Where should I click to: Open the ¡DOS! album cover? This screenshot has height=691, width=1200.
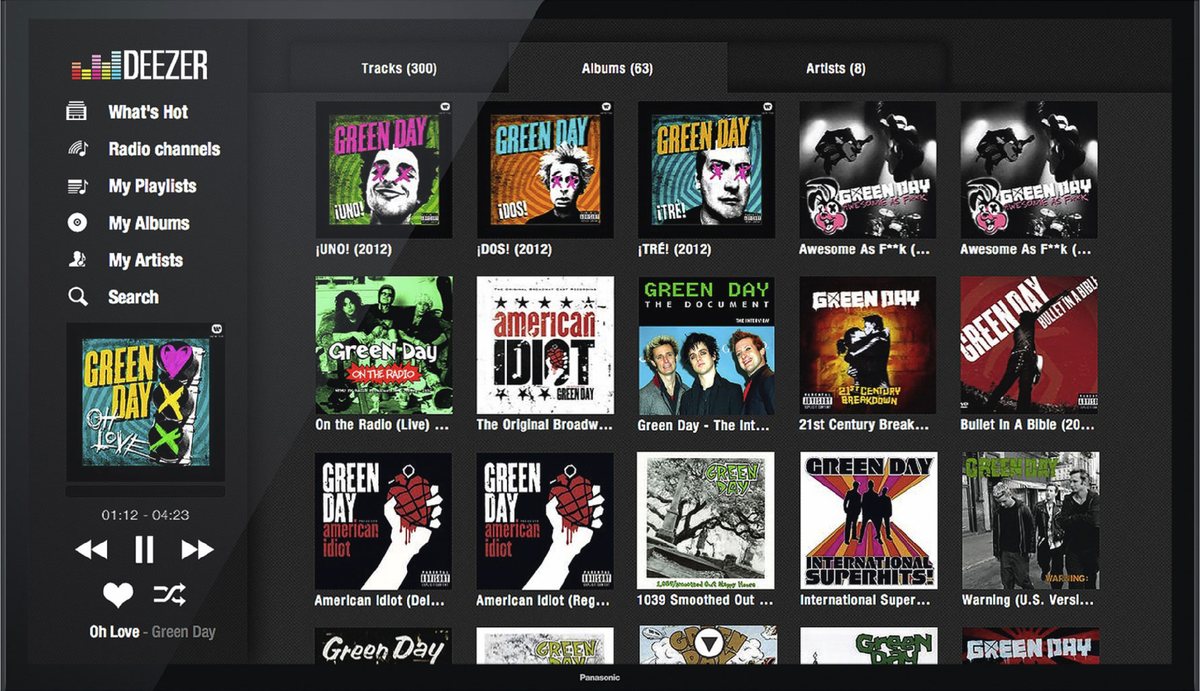point(545,169)
